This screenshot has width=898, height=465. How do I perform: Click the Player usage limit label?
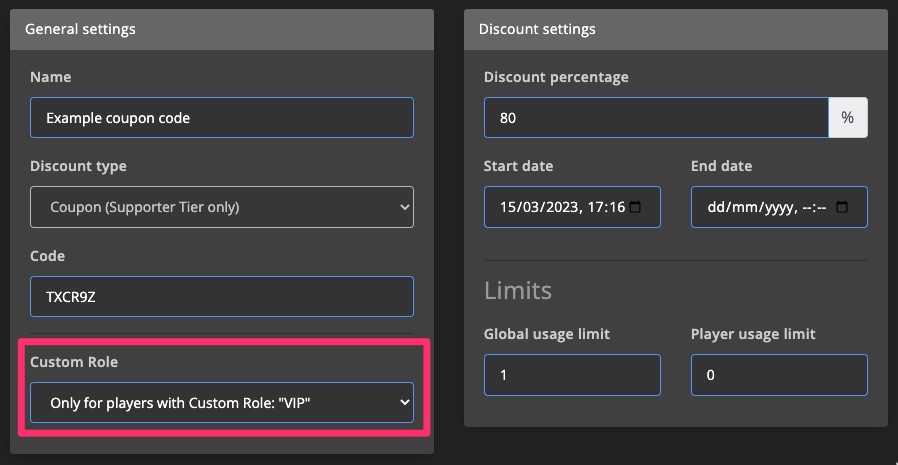click(753, 333)
